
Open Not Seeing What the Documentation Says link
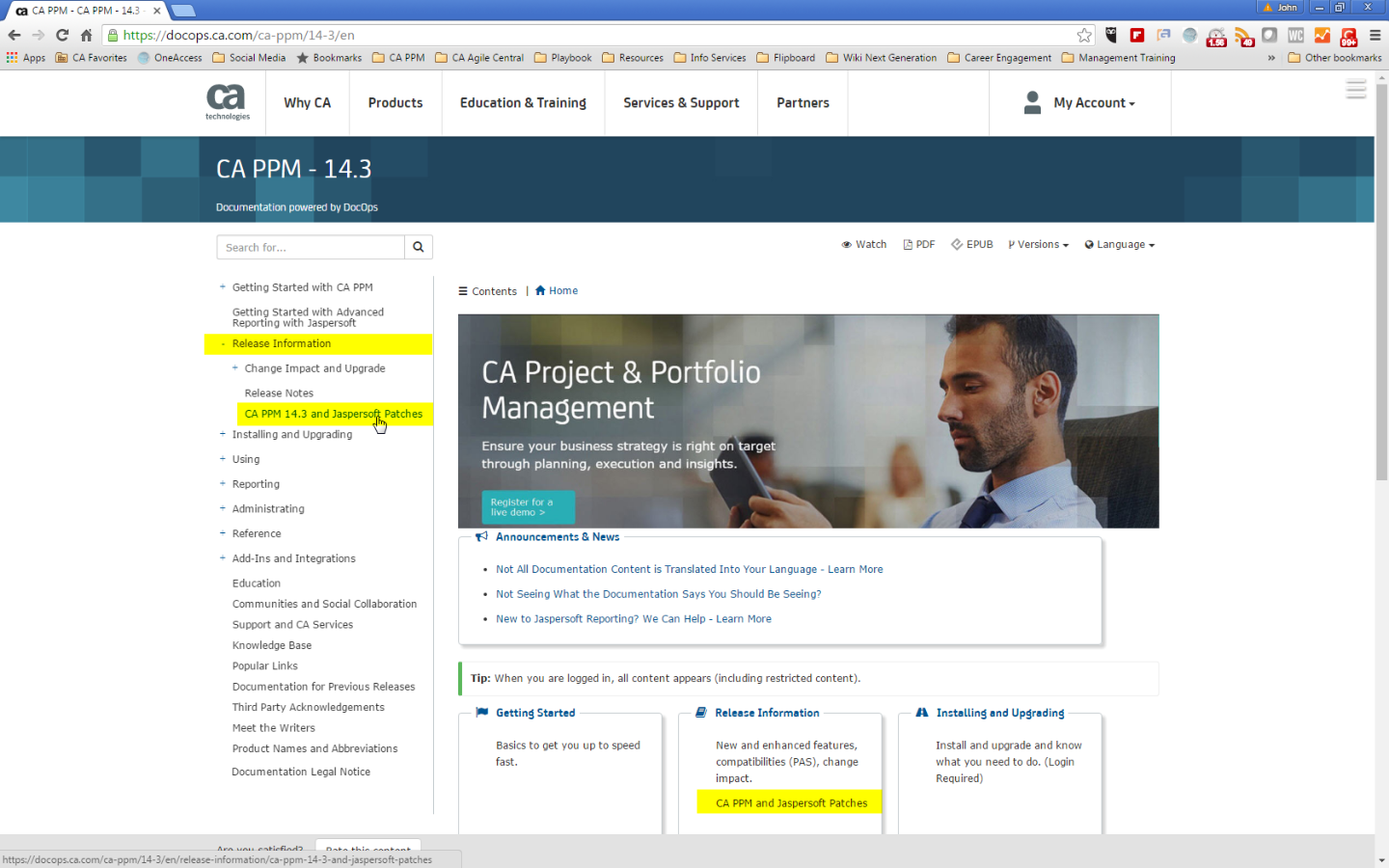659,594
